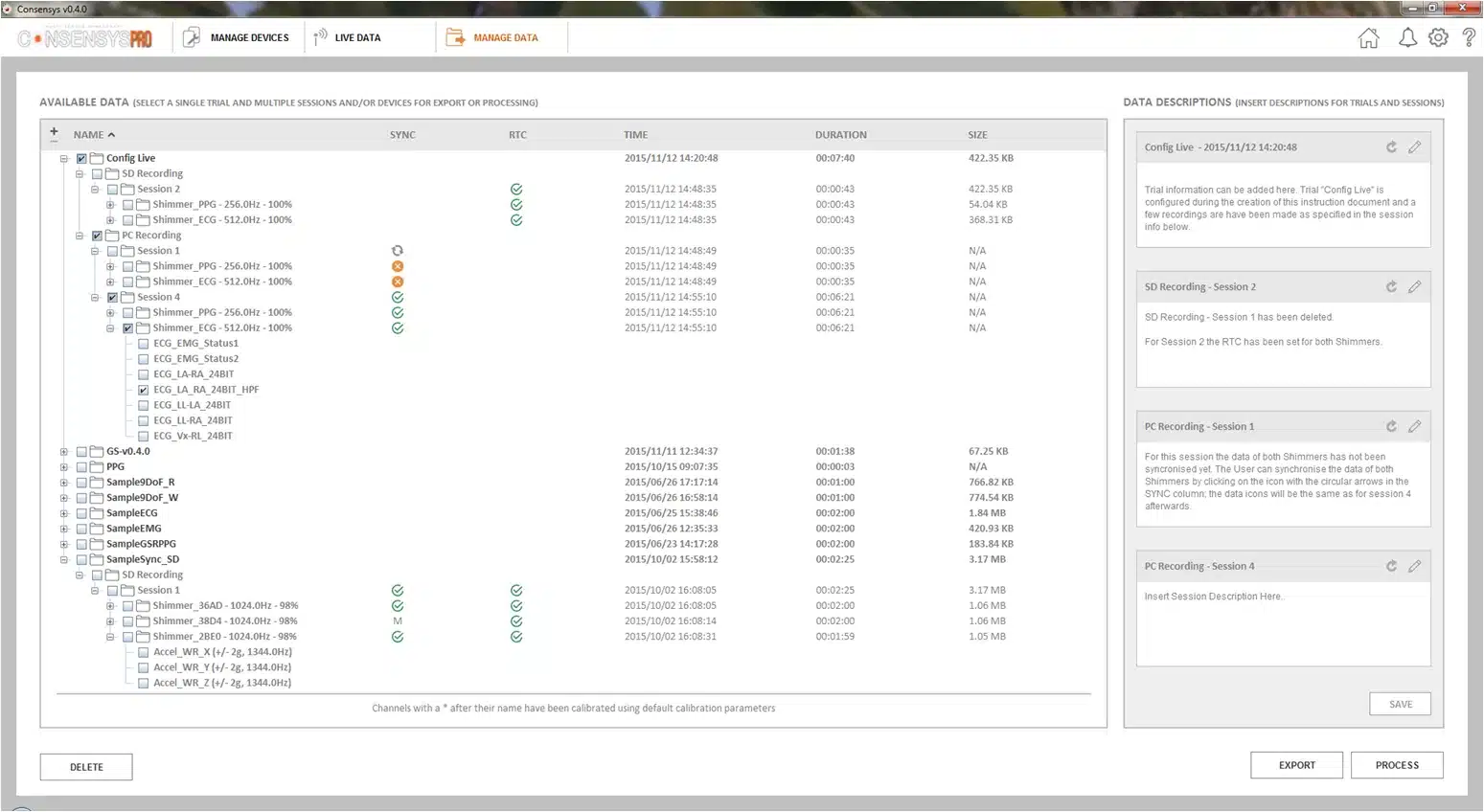Uncheck the ECG_LA_RA_24BIT_HPF channel checkbox
1484x812 pixels.
(144, 391)
